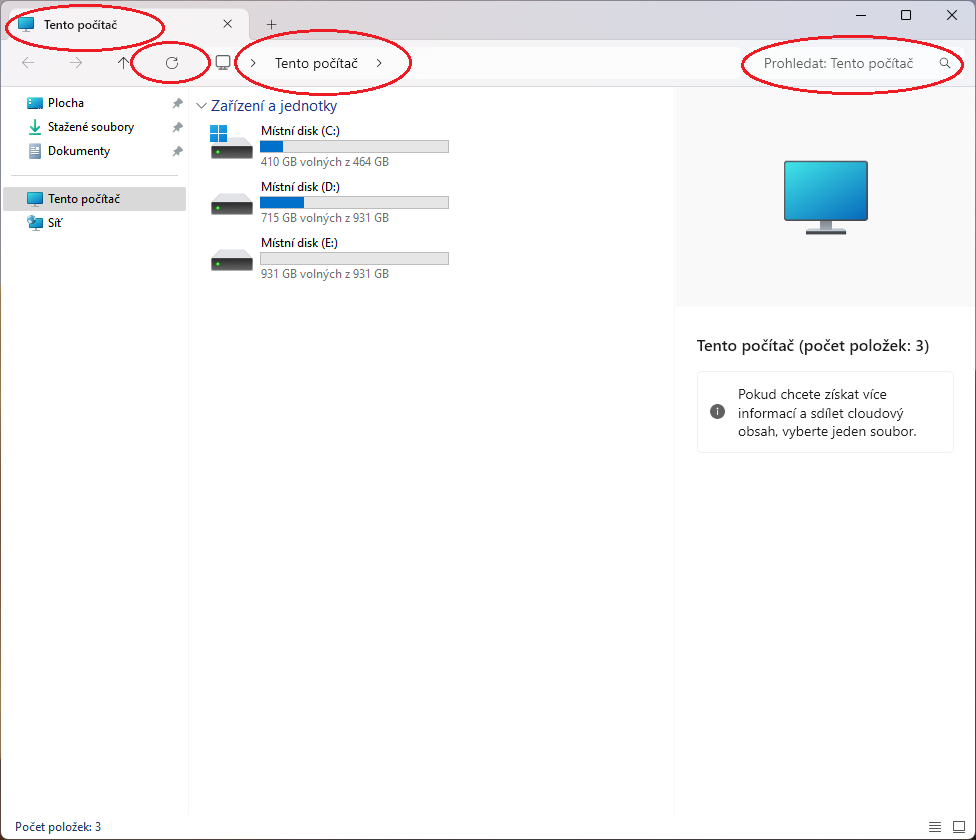Go up one folder level arrow
The width and height of the screenshot is (976, 840).
(123, 63)
